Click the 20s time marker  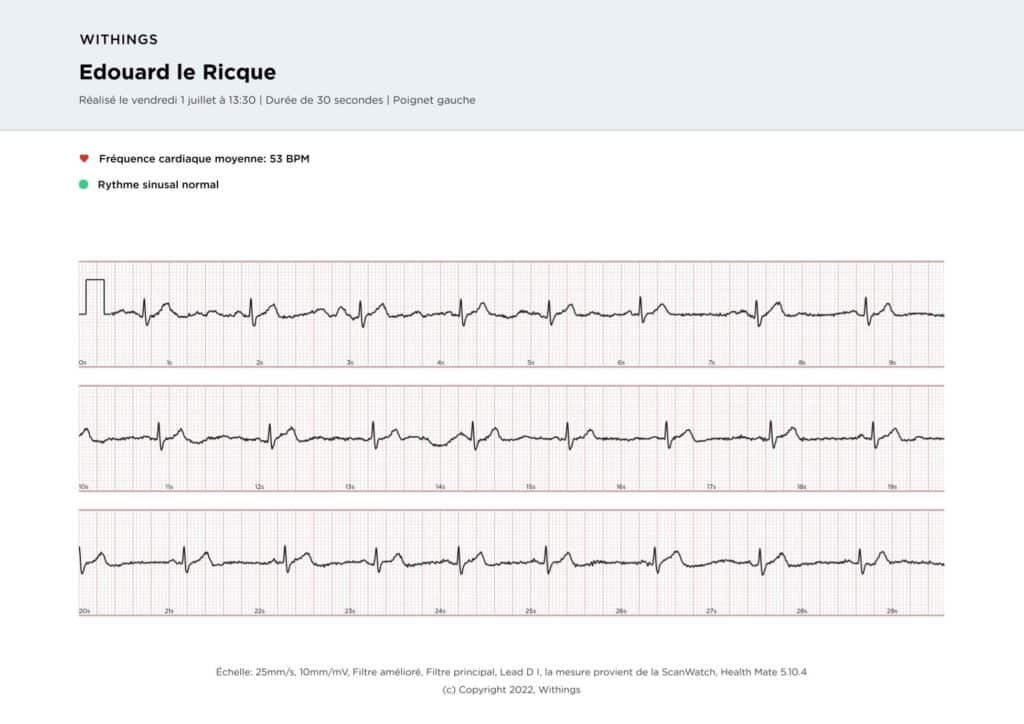point(84,611)
